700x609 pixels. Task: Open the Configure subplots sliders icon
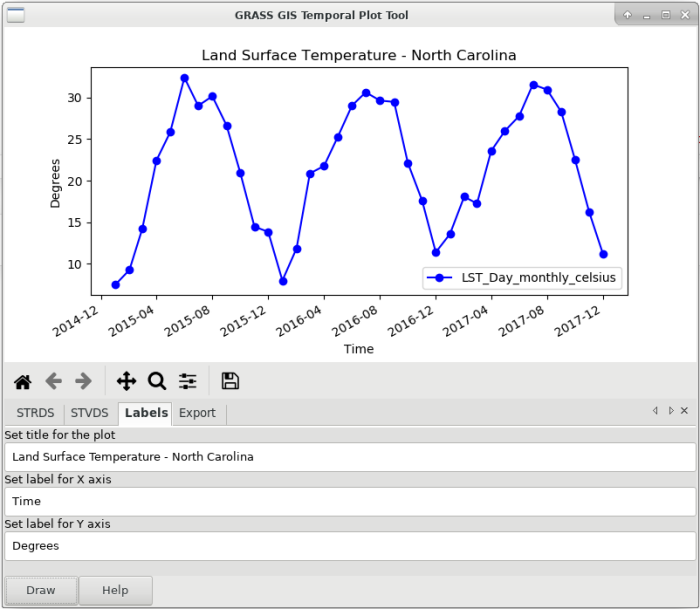click(188, 381)
